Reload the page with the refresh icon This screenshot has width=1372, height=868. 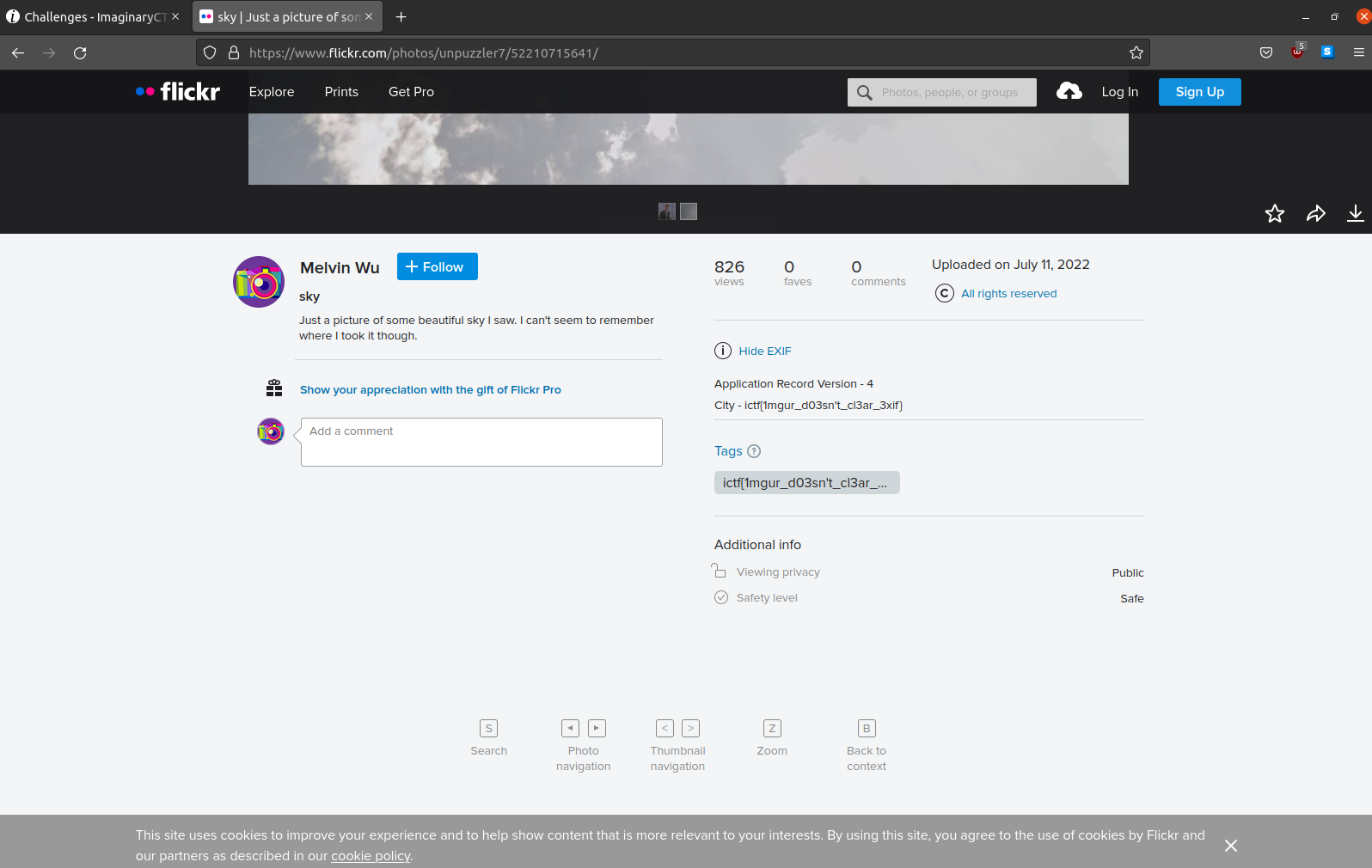coord(80,53)
